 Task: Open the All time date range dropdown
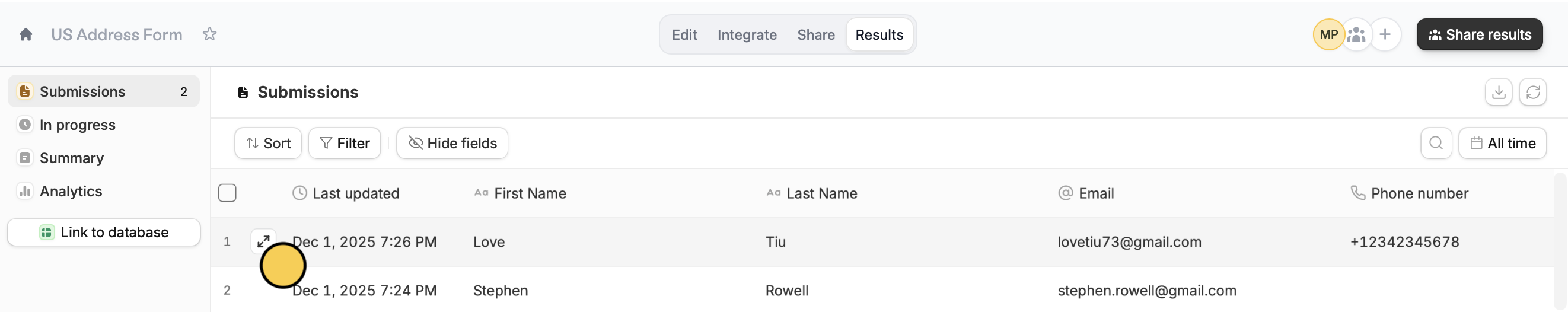1502,143
